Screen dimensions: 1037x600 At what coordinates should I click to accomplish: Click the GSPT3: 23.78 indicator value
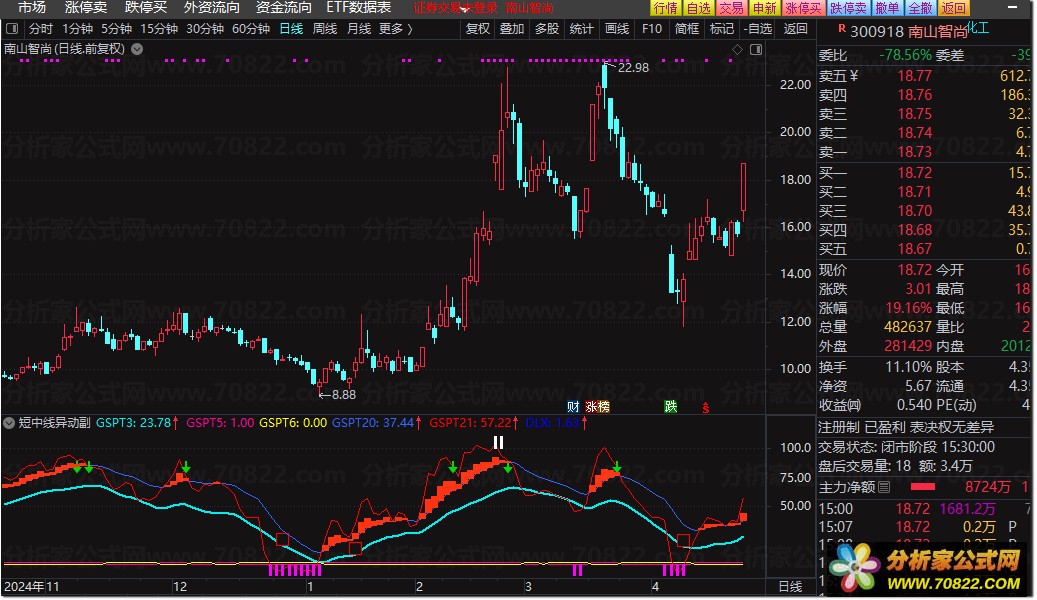(x=134, y=423)
